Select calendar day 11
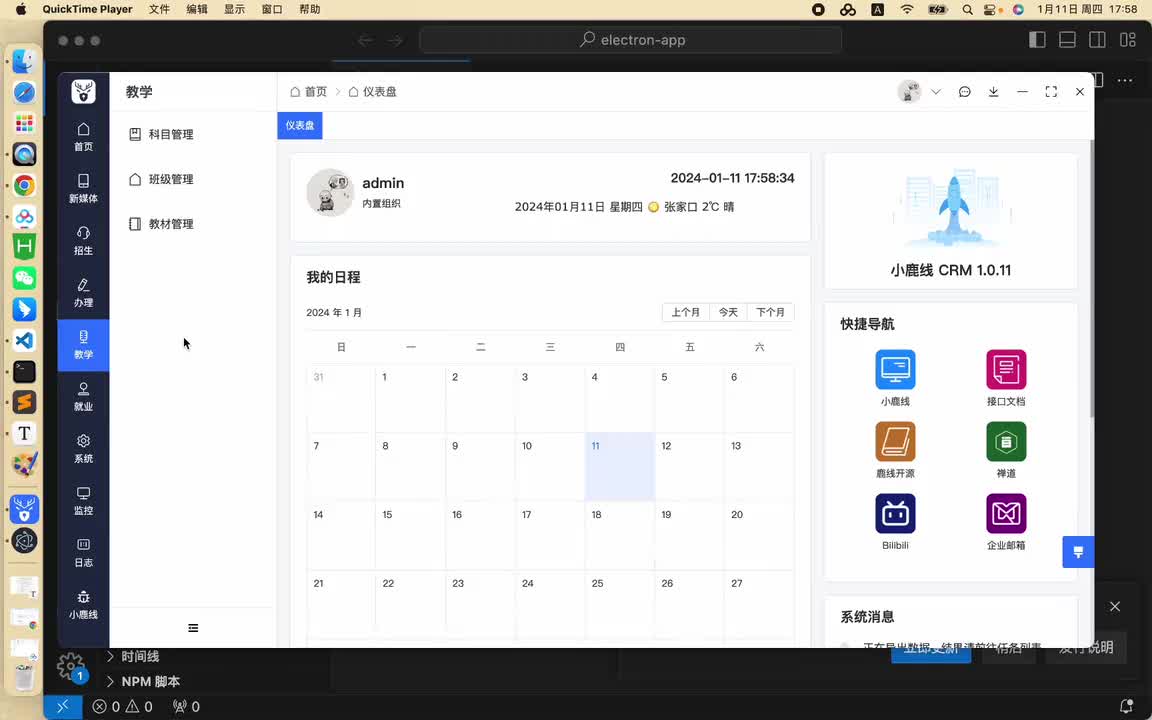The image size is (1152, 720). (619, 467)
